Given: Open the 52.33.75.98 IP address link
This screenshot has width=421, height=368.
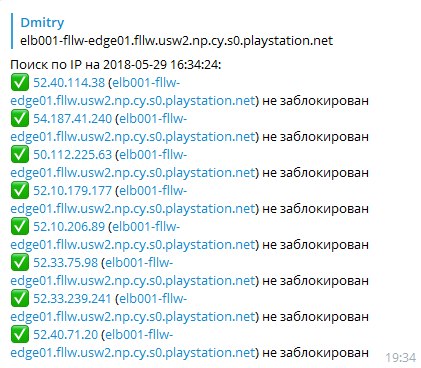Looking at the screenshot, I should click(65, 262).
